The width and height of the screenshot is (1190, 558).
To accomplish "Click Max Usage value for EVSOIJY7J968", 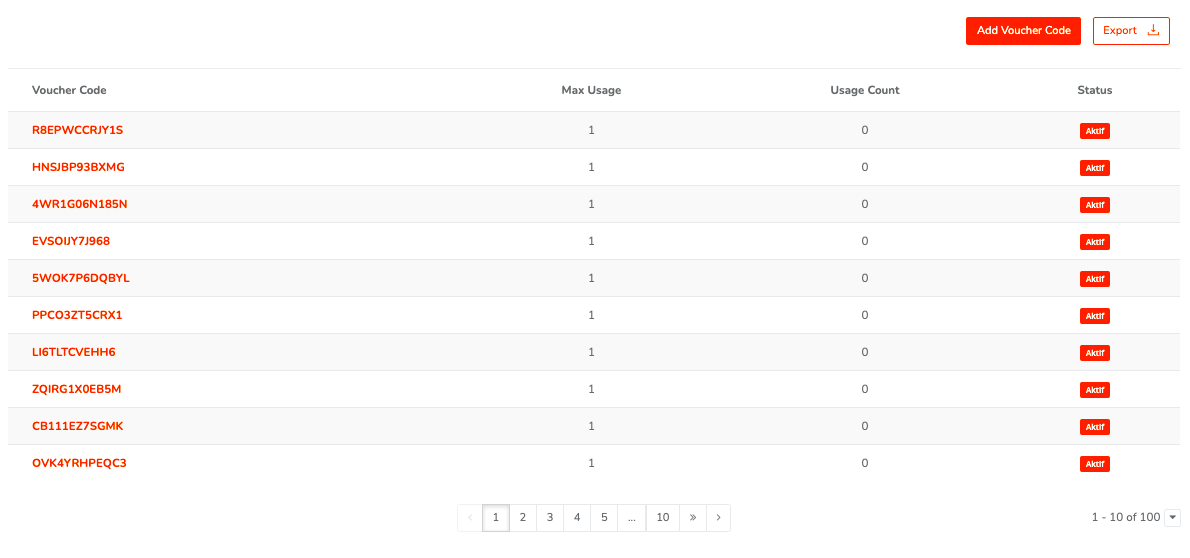I will pyautogui.click(x=591, y=241).
